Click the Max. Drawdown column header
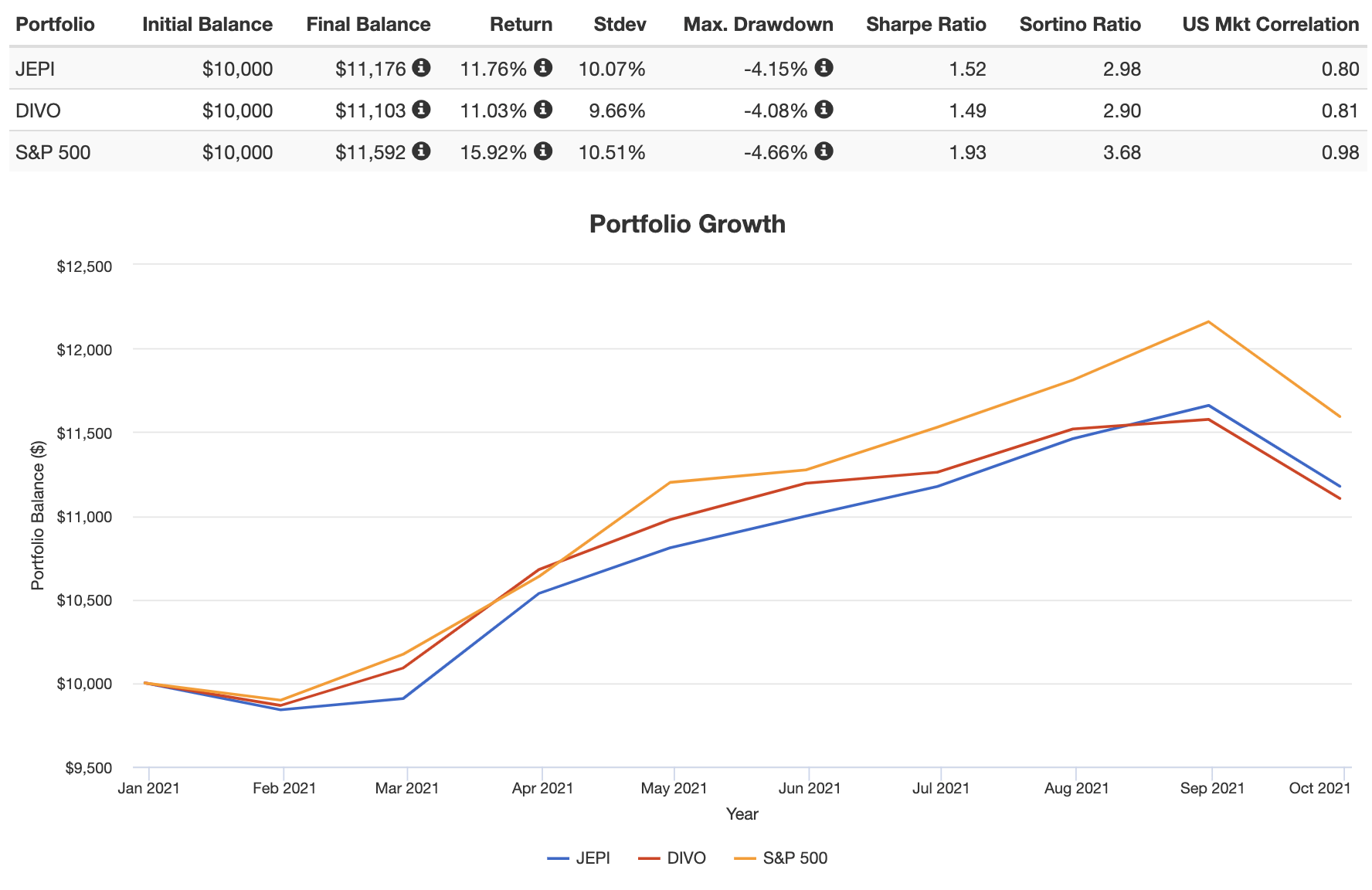Screen dimensions: 1372x890 [758, 25]
